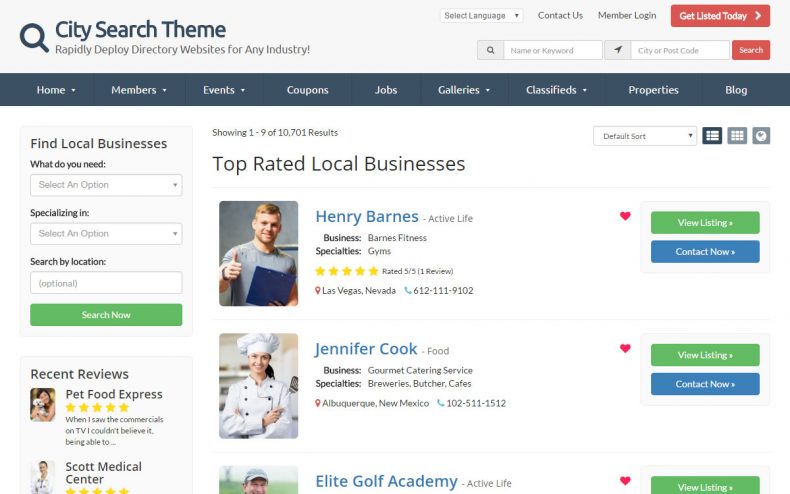The height and width of the screenshot is (494, 790).
Task: Click 'Breweries, Butcher, Cafes' specialties text
Action: 420,384
